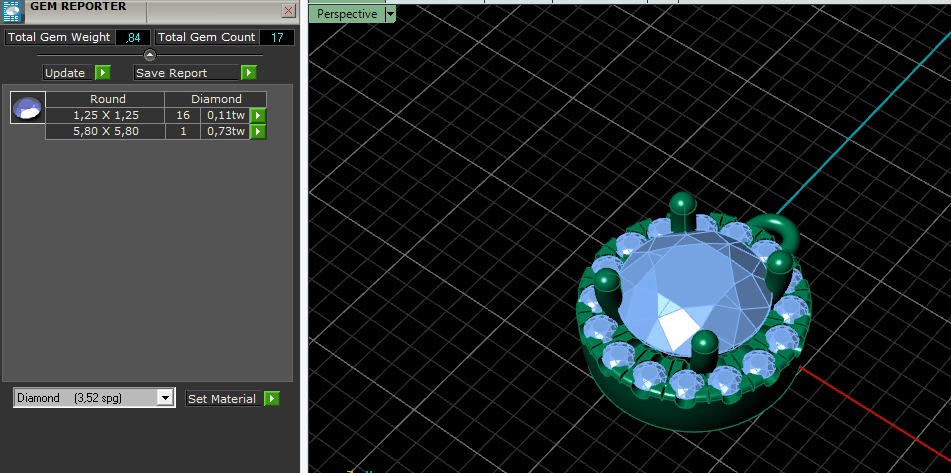Click the Update button
The height and width of the screenshot is (473, 951).
click(x=68, y=73)
